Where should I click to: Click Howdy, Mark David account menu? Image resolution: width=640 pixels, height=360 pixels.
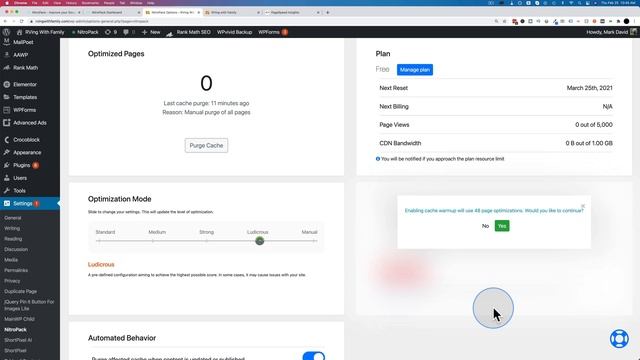pyautogui.click(x=611, y=32)
